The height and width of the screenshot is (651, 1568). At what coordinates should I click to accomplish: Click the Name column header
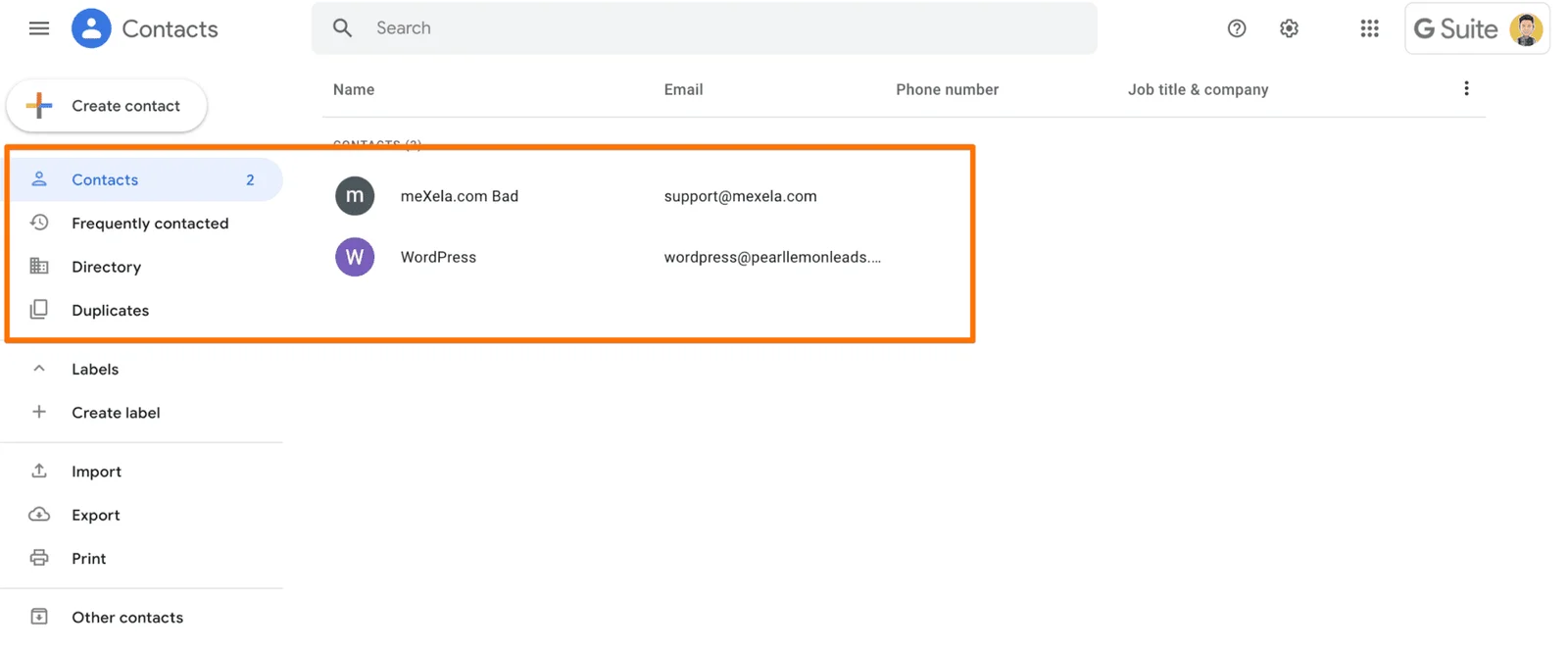pos(354,89)
